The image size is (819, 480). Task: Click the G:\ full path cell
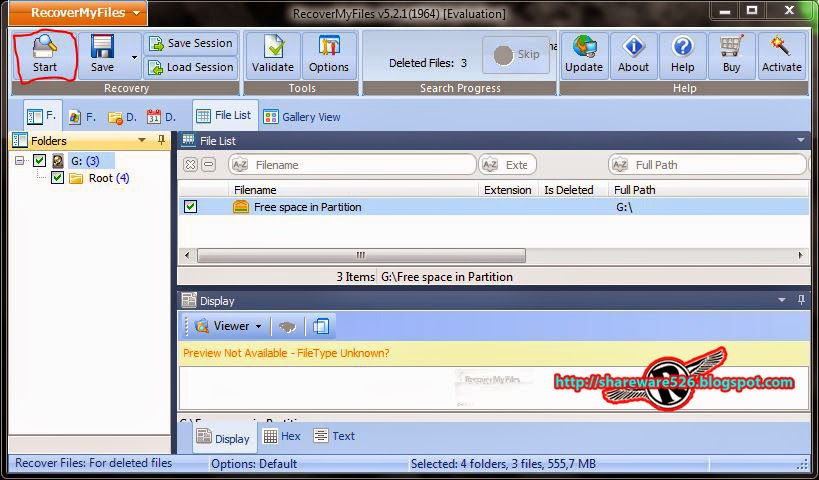[624, 207]
